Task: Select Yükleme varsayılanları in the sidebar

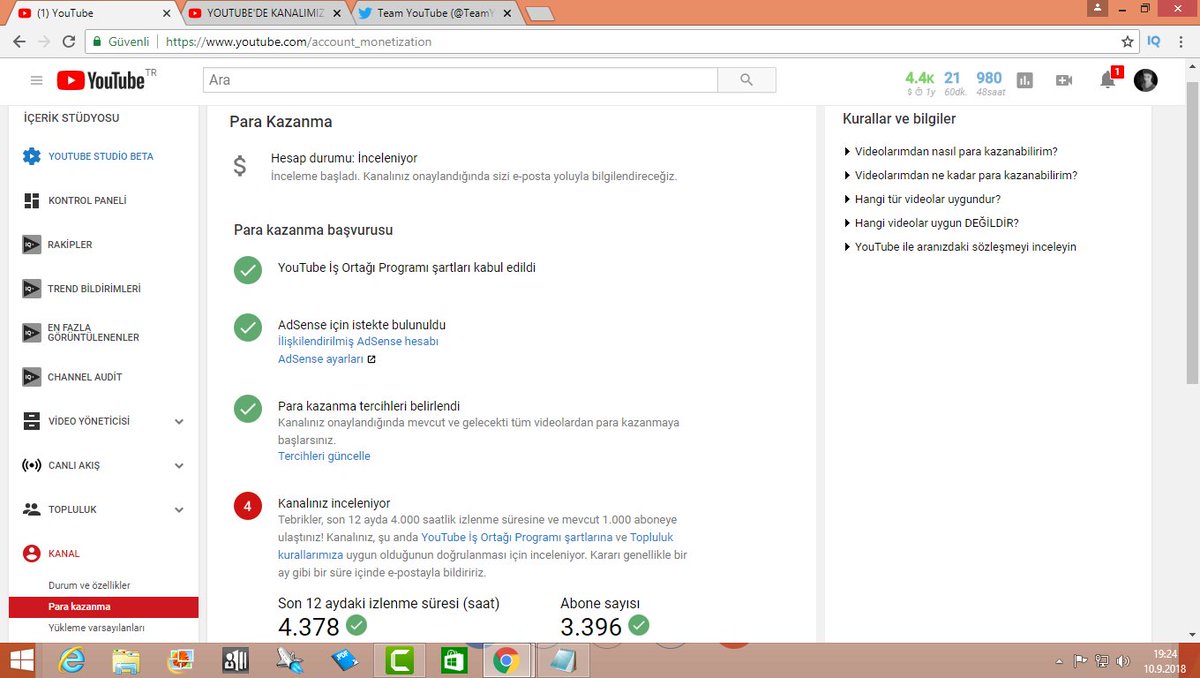Action: coord(97,628)
